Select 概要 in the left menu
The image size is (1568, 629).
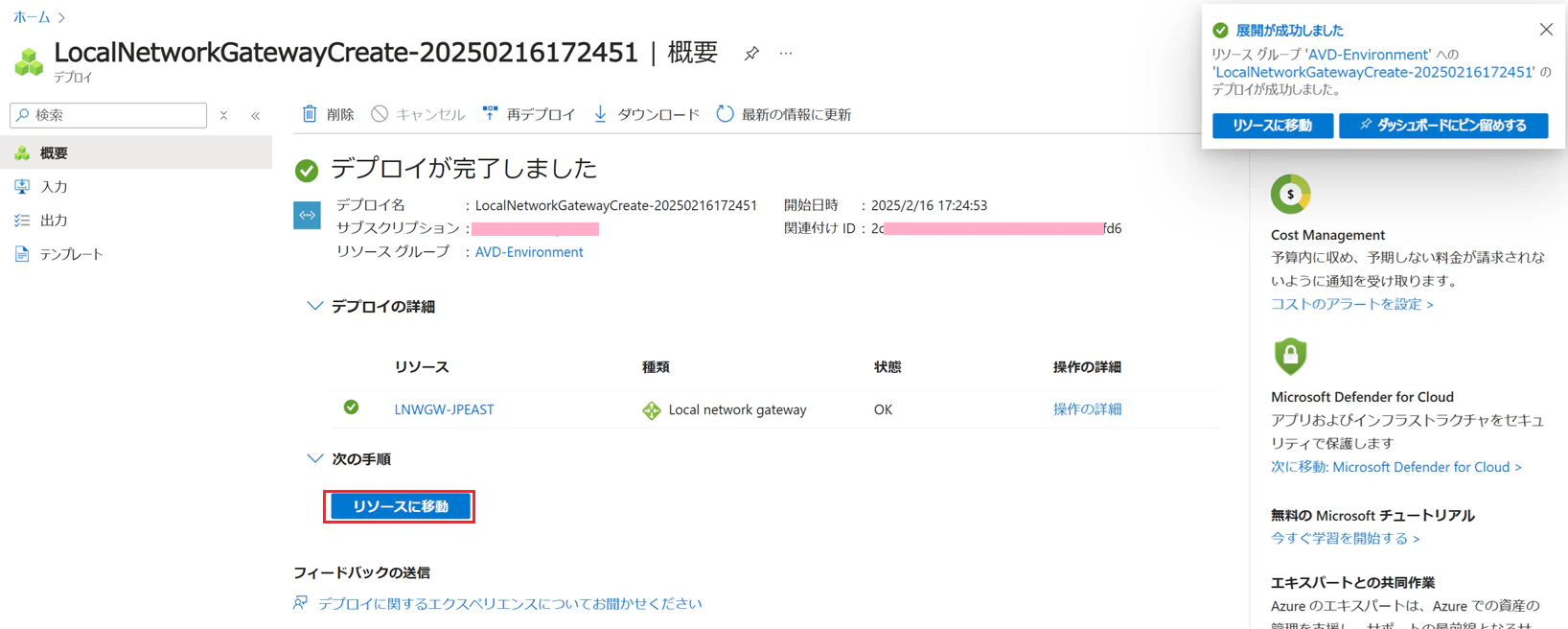136,152
